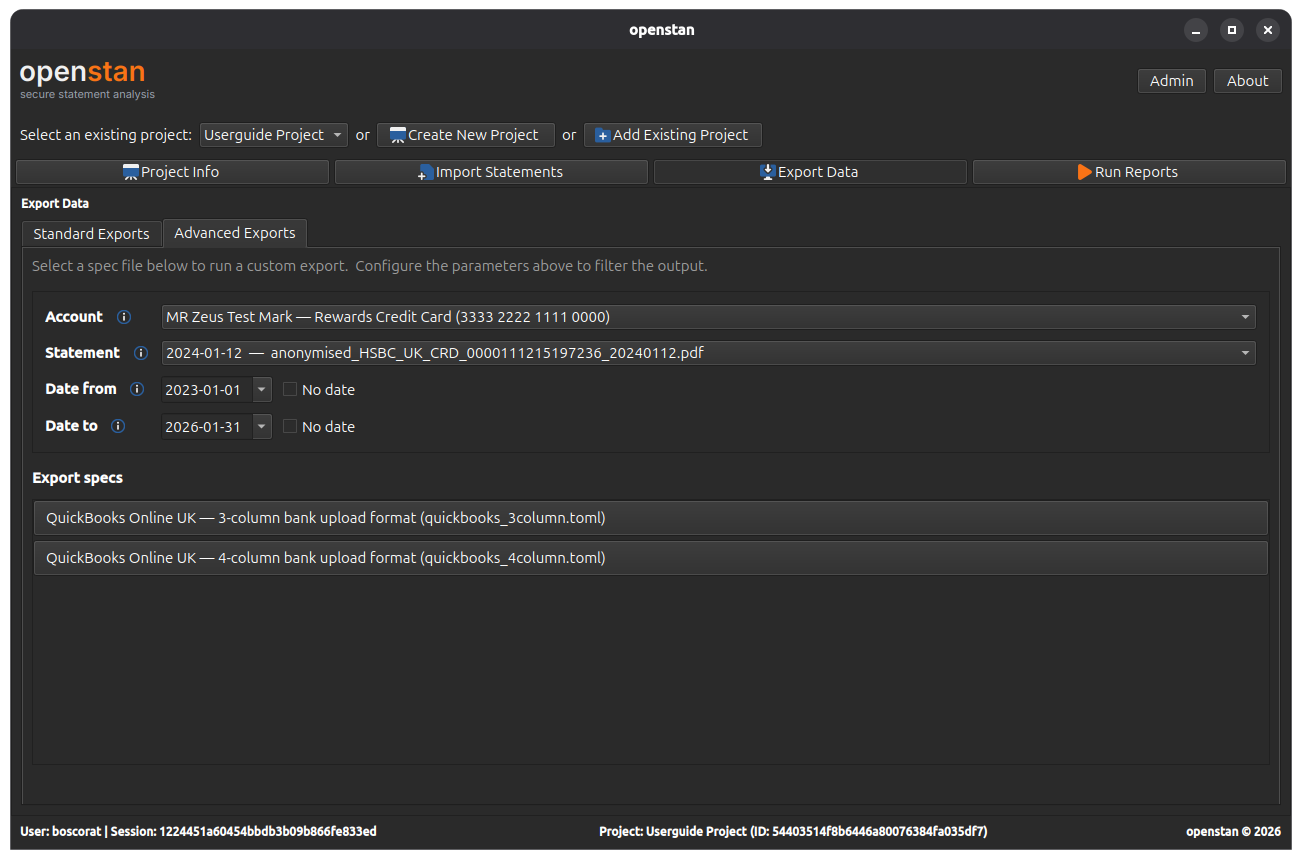Click the 'openstan © 2026' status text
This screenshot has width=1302, height=860.
point(1233,831)
